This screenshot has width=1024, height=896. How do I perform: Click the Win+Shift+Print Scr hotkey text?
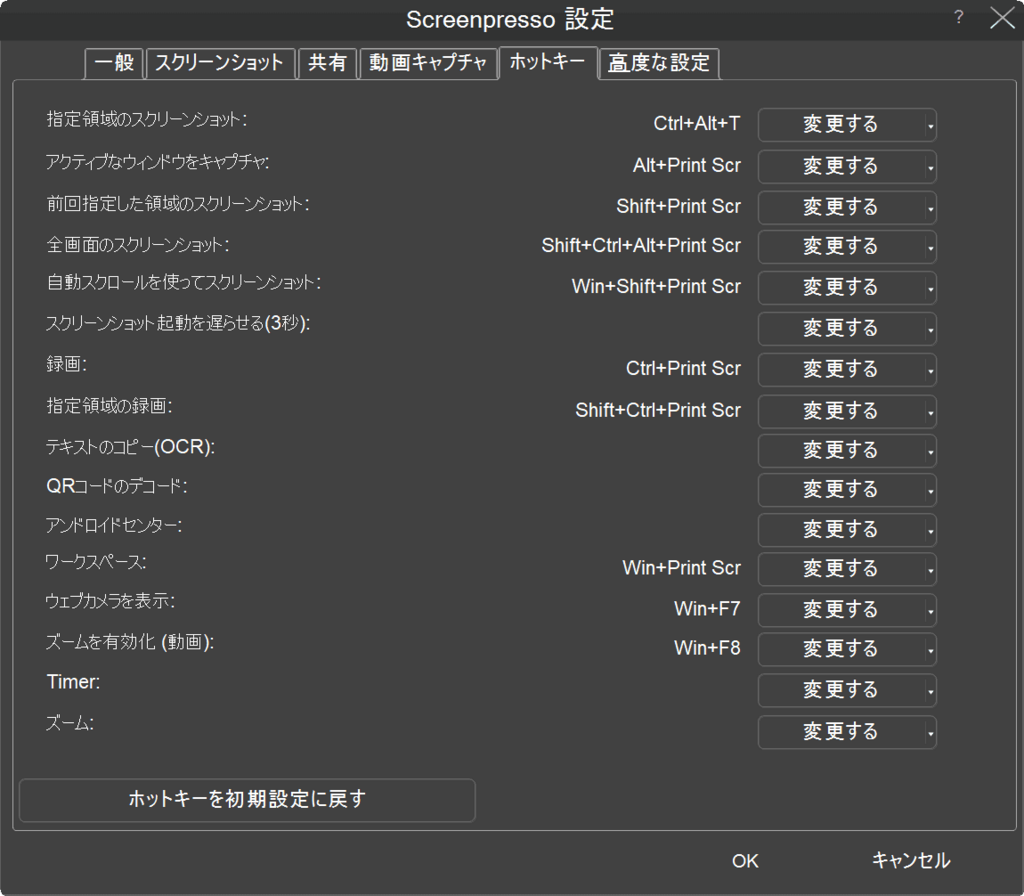656,287
